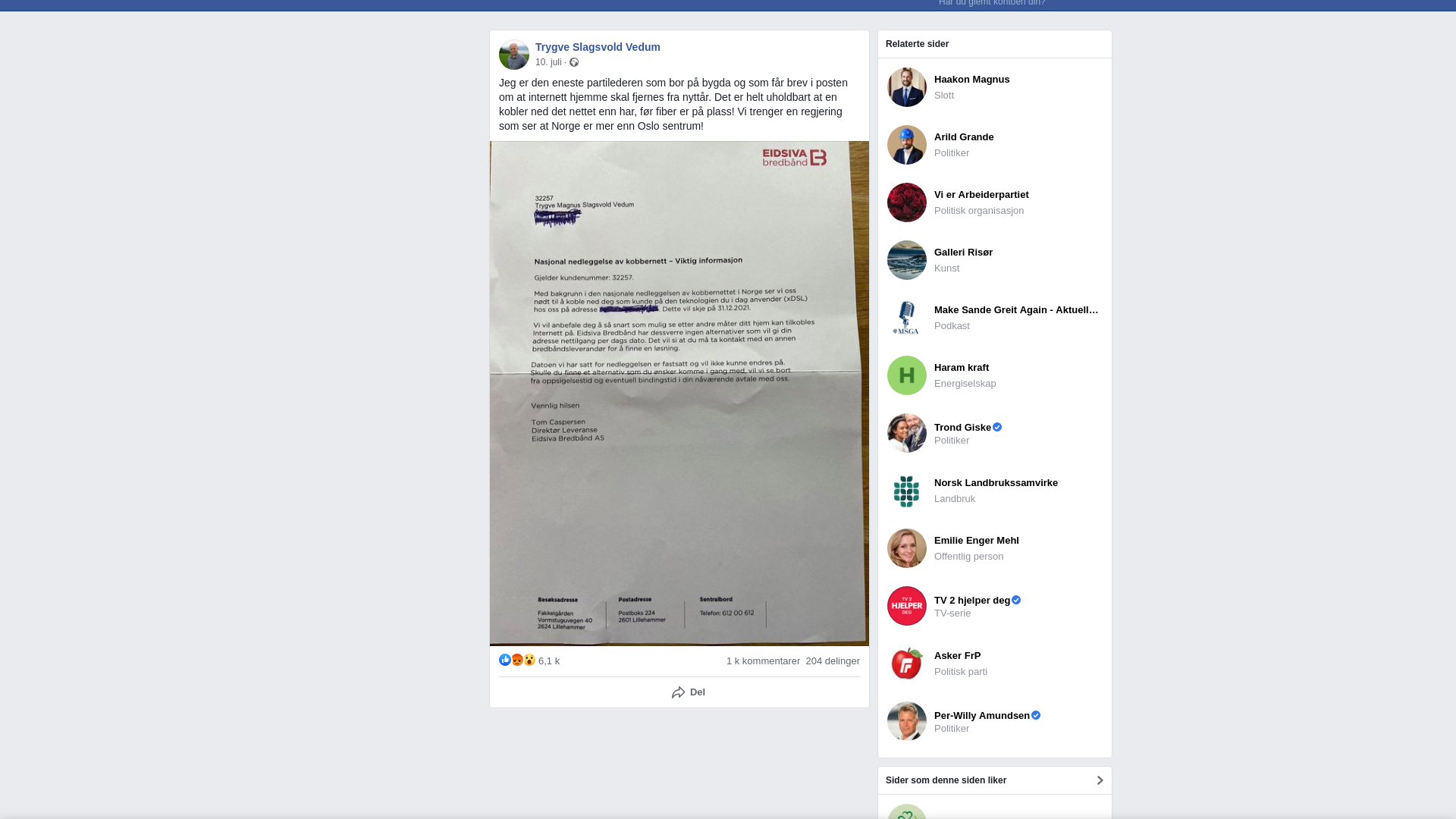Open the Eidsiva letter photo

(679, 394)
